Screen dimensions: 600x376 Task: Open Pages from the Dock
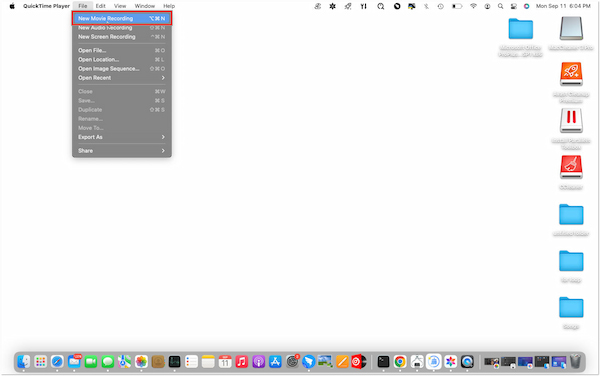point(342,361)
